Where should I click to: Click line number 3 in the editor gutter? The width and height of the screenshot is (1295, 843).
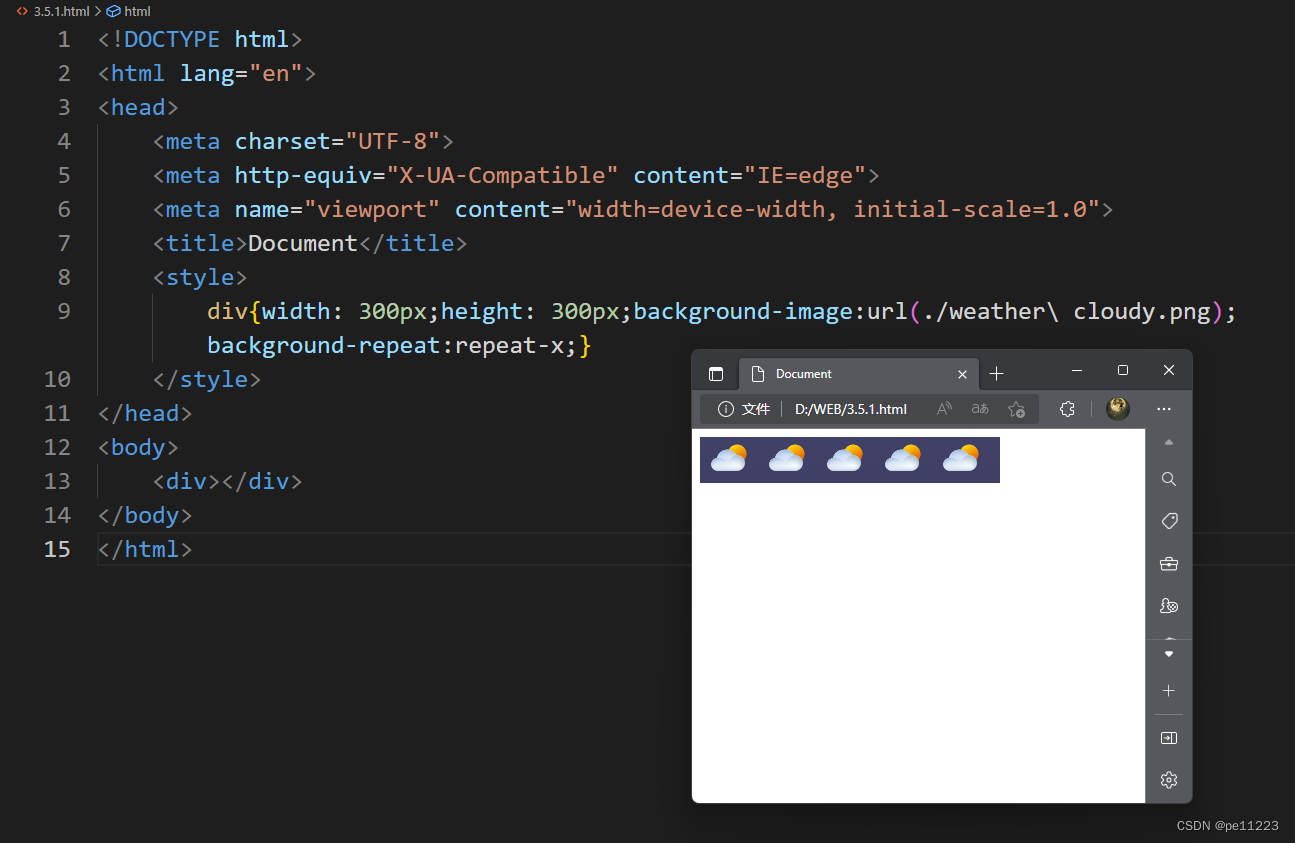point(64,107)
